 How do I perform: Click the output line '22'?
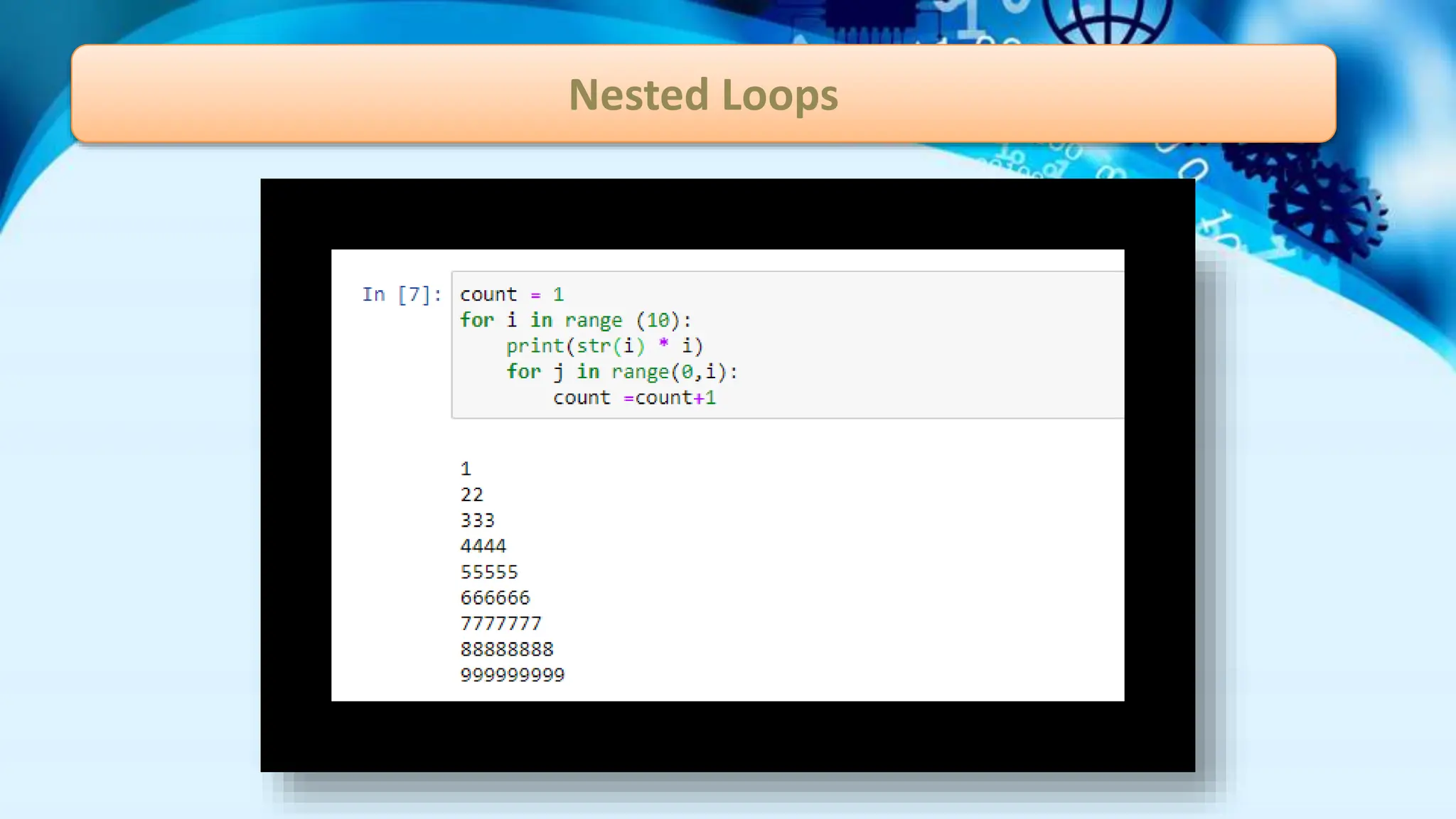click(471, 495)
